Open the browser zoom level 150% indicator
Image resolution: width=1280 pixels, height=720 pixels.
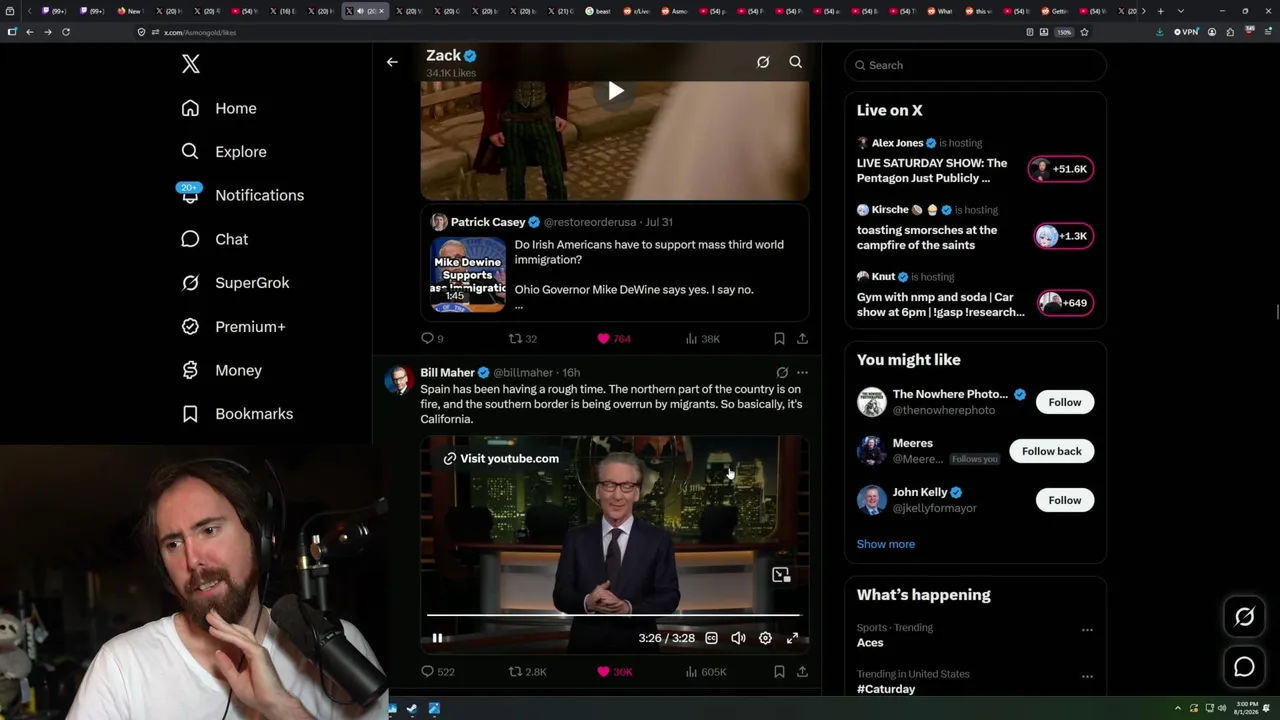click(x=1065, y=32)
